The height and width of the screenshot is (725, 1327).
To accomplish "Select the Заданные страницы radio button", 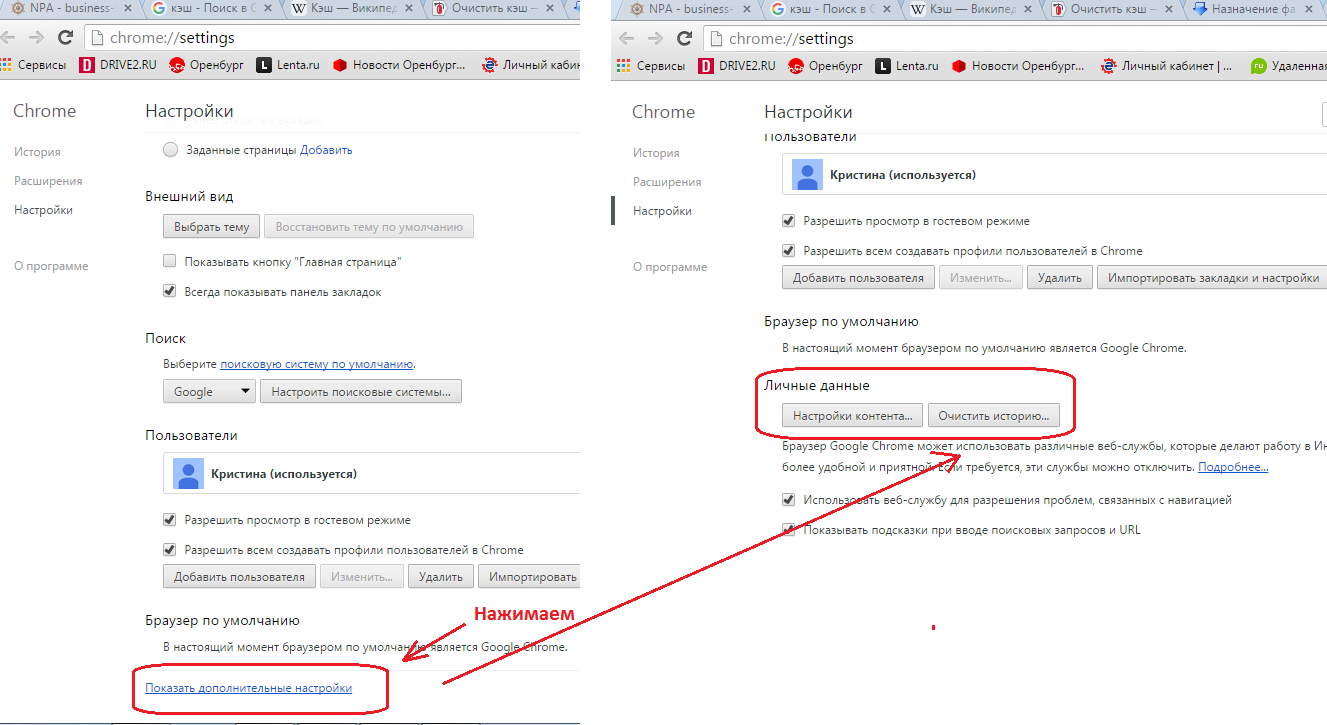I will [x=170, y=150].
